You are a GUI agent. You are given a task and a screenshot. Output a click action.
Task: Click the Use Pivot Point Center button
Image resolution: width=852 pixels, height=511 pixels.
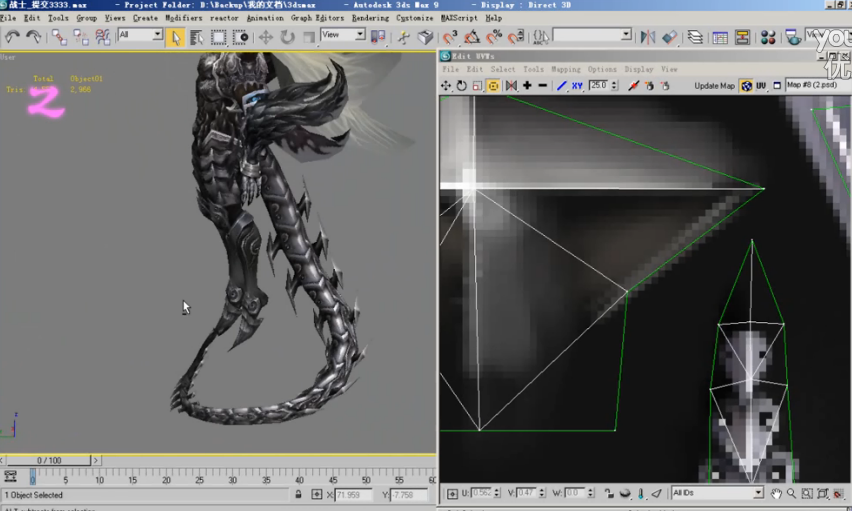coord(378,37)
